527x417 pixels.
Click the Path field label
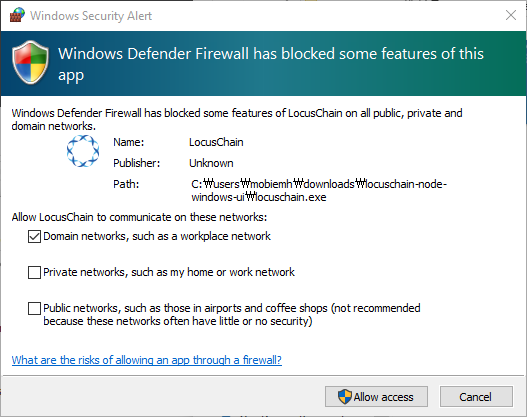pyautogui.click(x=126, y=184)
